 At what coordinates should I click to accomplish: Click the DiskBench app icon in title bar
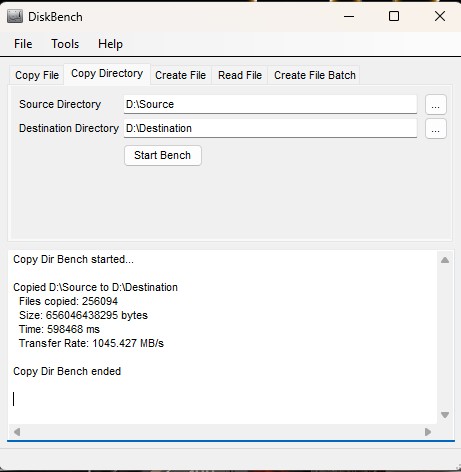(15, 16)
